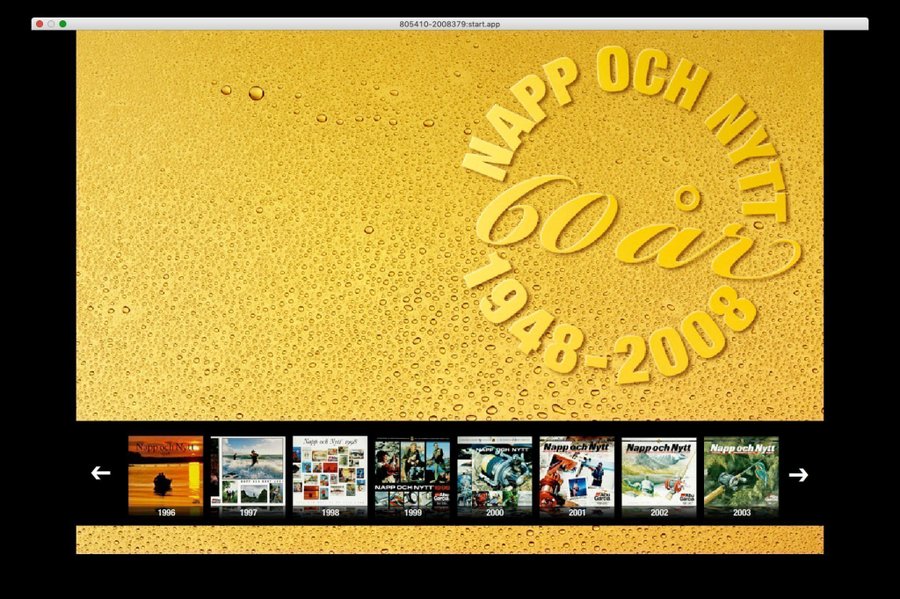Image resolution: width=900 pixels, height=599 pixels.
Task: Choose the 2002 Napp och Nytt cover
Action: point(659,476)
